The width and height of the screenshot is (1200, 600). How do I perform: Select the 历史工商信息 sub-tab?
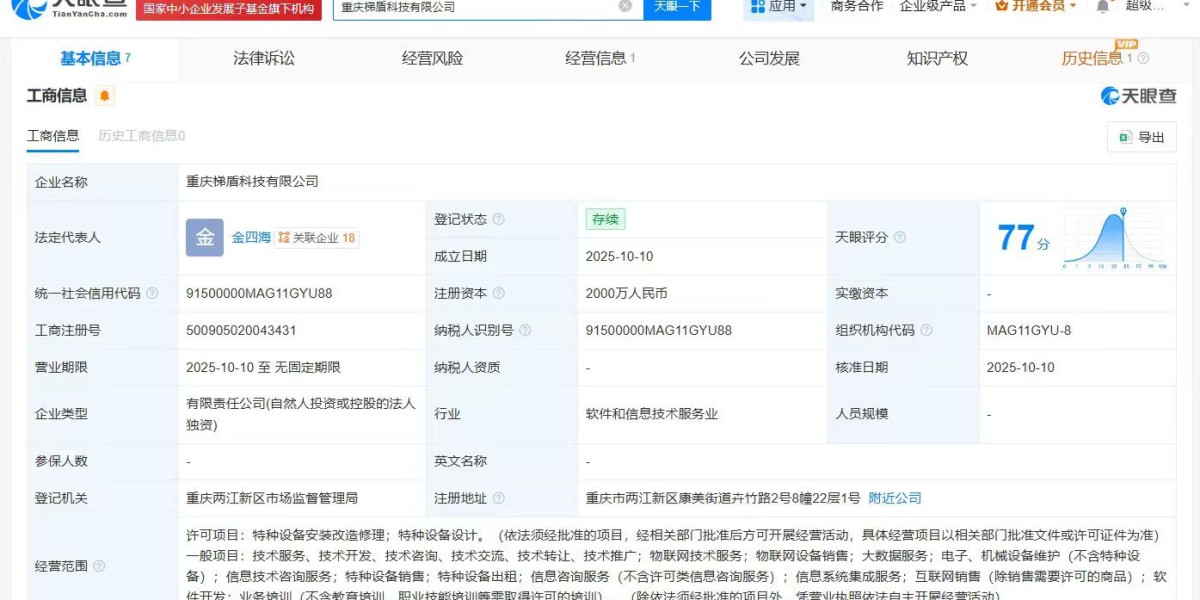click(x=141, y=136)
